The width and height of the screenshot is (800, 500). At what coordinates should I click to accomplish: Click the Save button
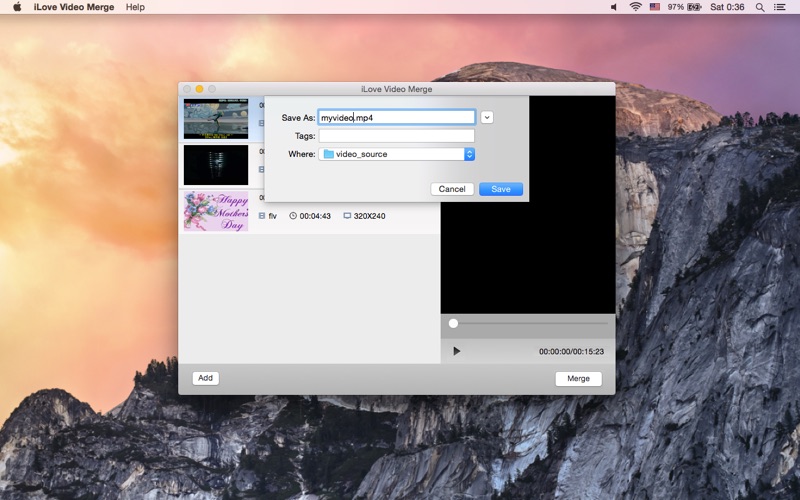click(x=501, y=189)
